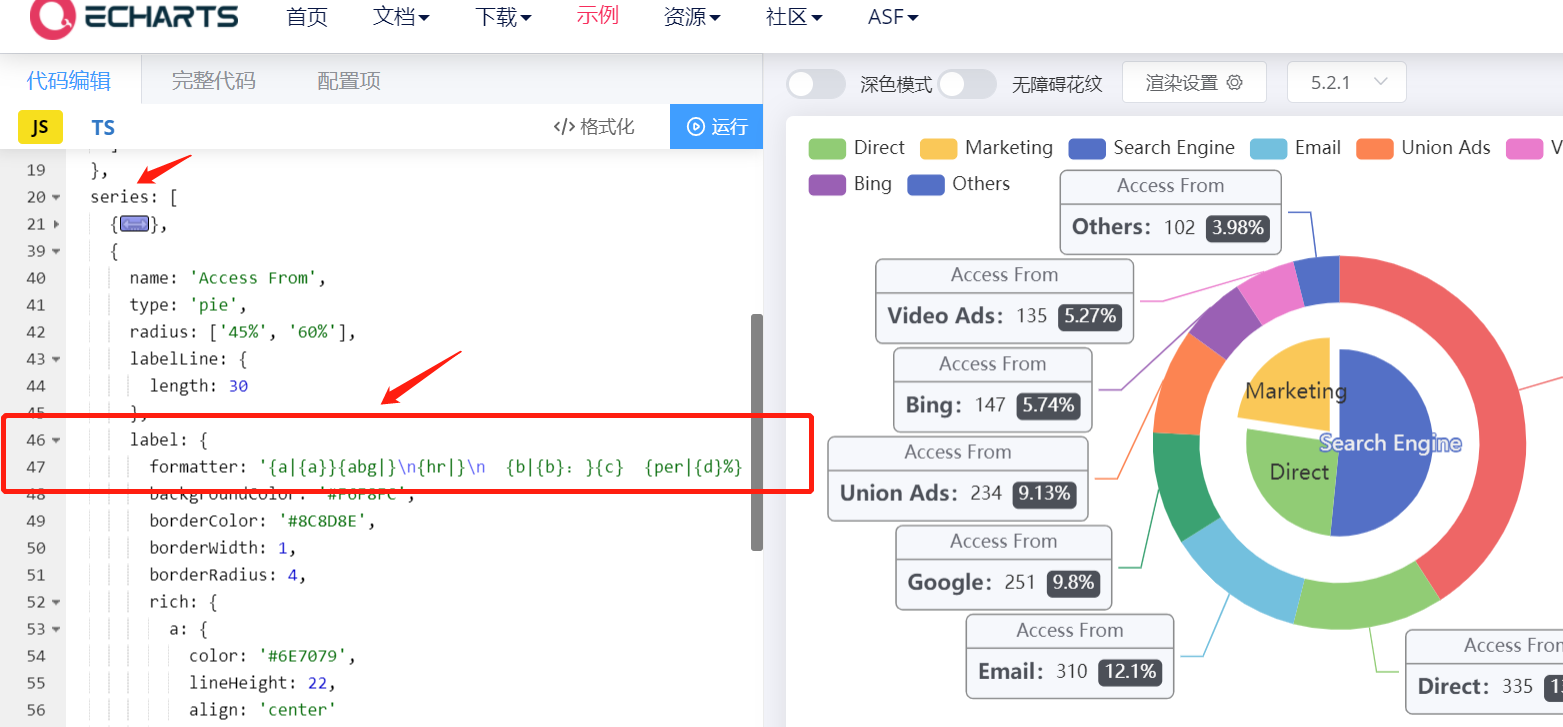The height and width of the screenshot is (727, 1563).
Task: Toggle the 无障碍花纹 switch on
Action: pyautogui.click(x=966, y=84)
